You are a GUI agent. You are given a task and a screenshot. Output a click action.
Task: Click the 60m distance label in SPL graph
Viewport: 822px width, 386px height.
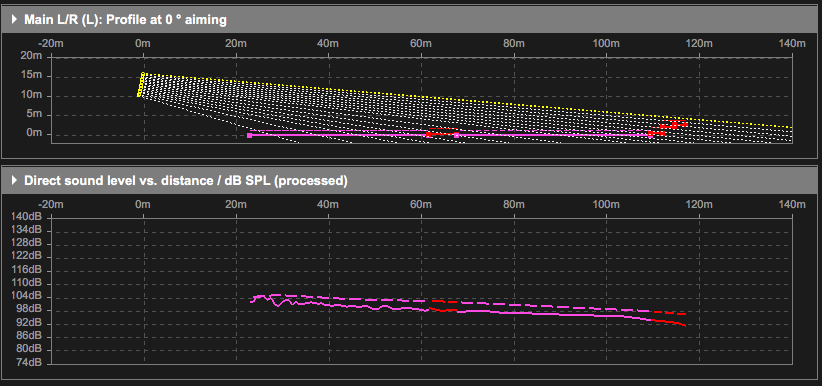click(420, 205)
